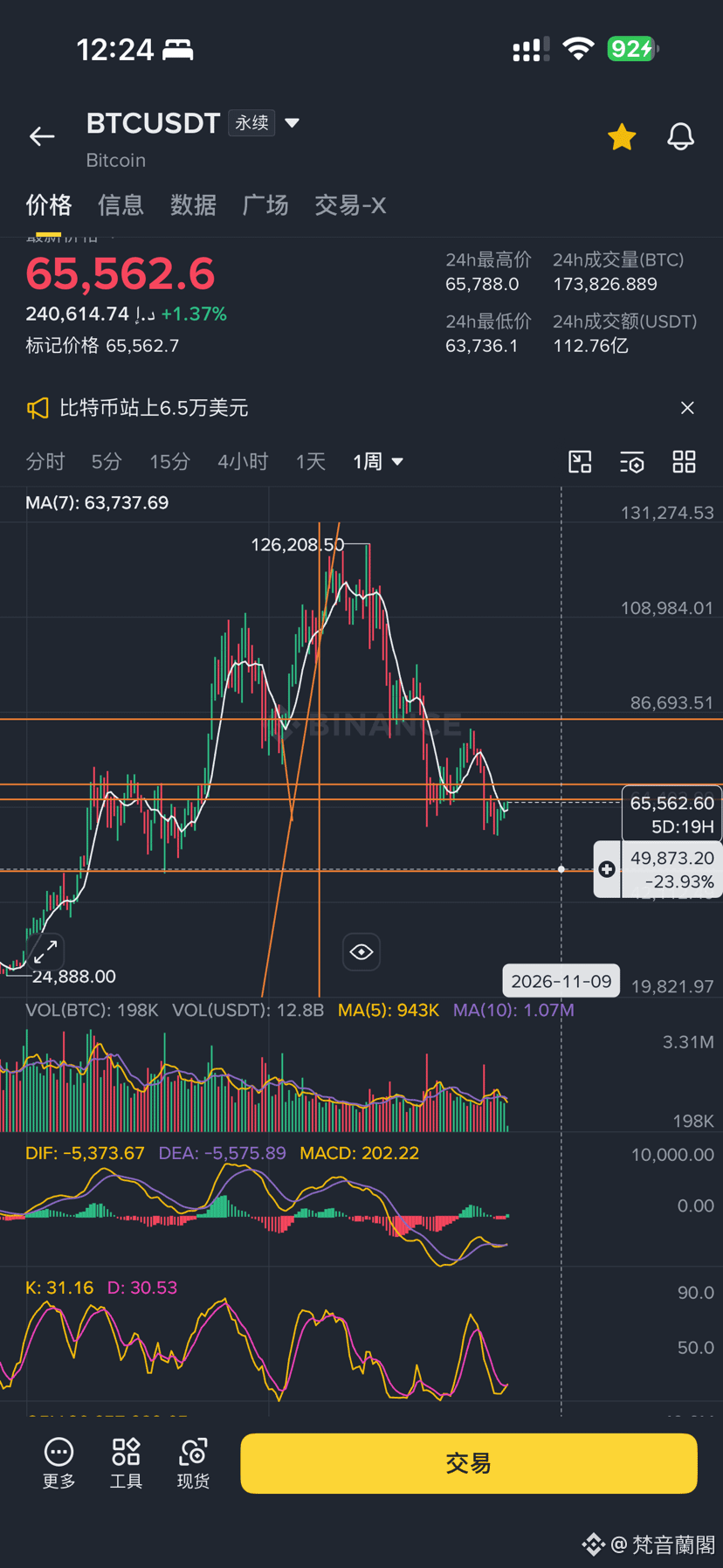Image resolution: width=723 pixels, height=1568 pixels.
Task: Tap the 24h最低价 63,736.1 value
Action: [482, 346]
